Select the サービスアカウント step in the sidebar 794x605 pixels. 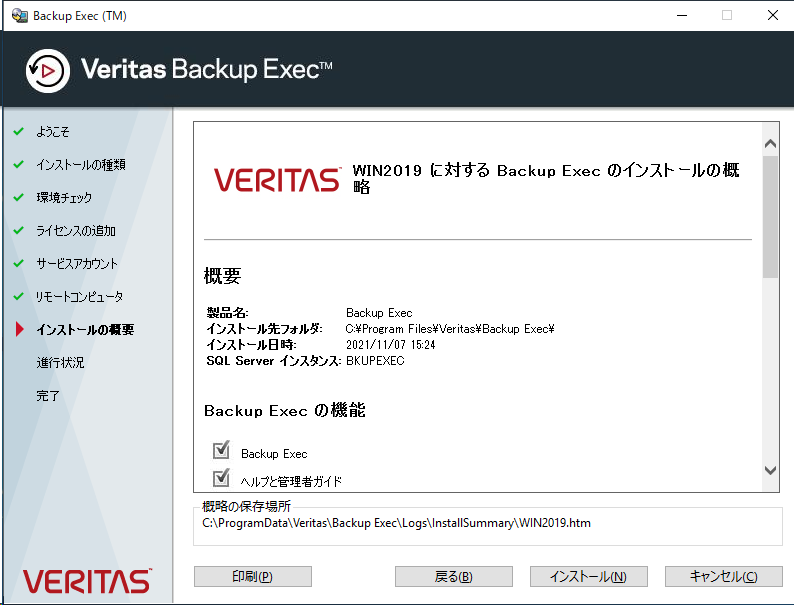click(x=77, y=263)
